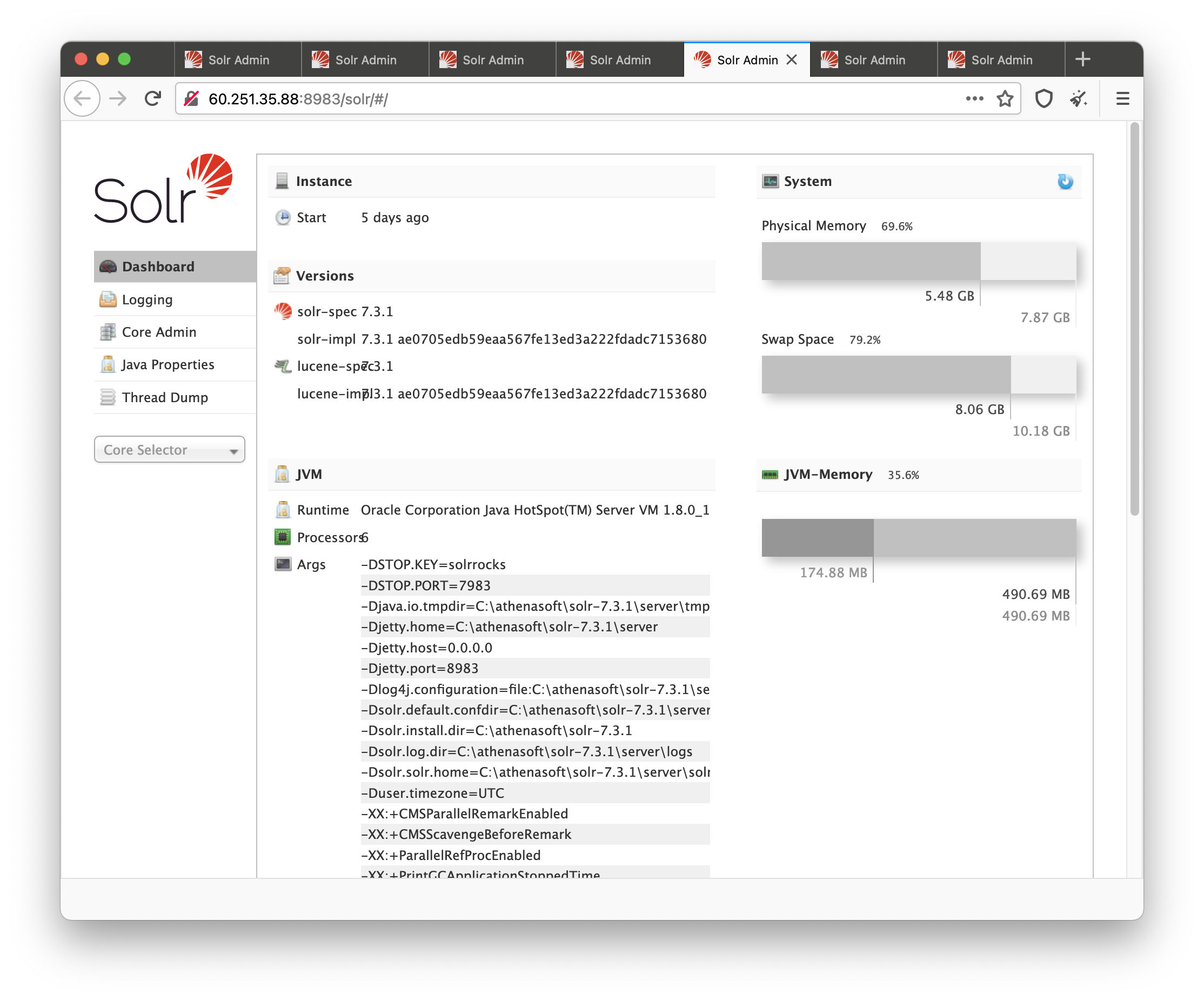Click the System monitor icon
This screenshot has width=1204, height=1000.
coord(770,182)
